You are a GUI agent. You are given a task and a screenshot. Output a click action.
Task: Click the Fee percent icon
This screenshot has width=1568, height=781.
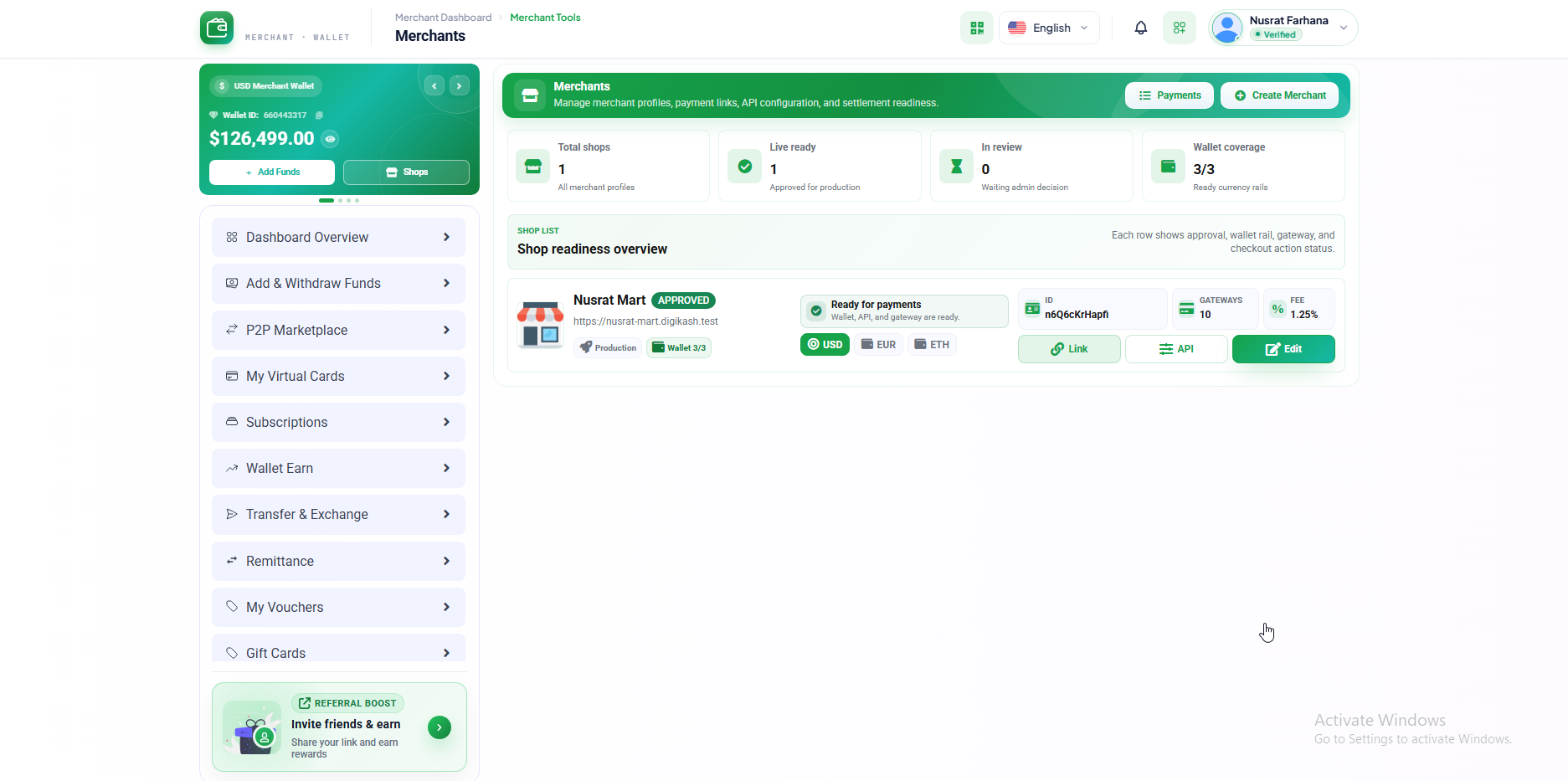1278,309
